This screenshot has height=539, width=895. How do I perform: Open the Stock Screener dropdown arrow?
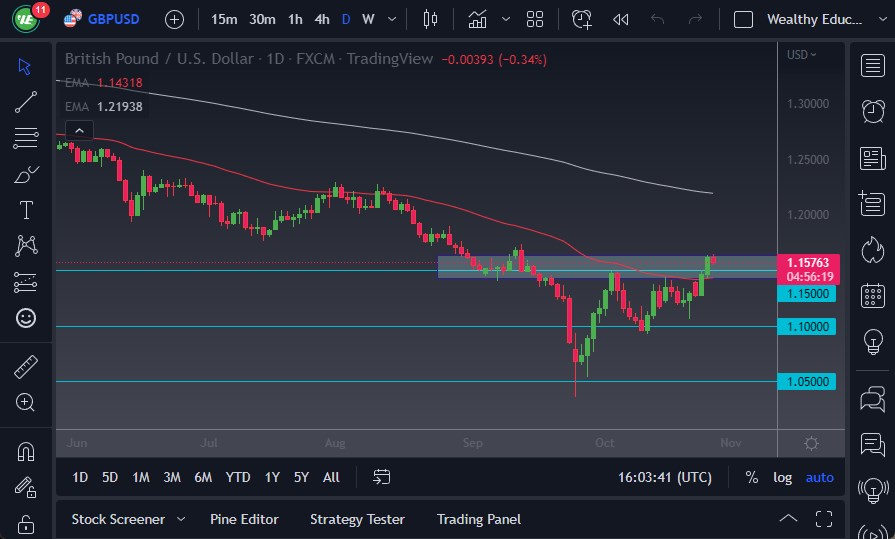181,519
